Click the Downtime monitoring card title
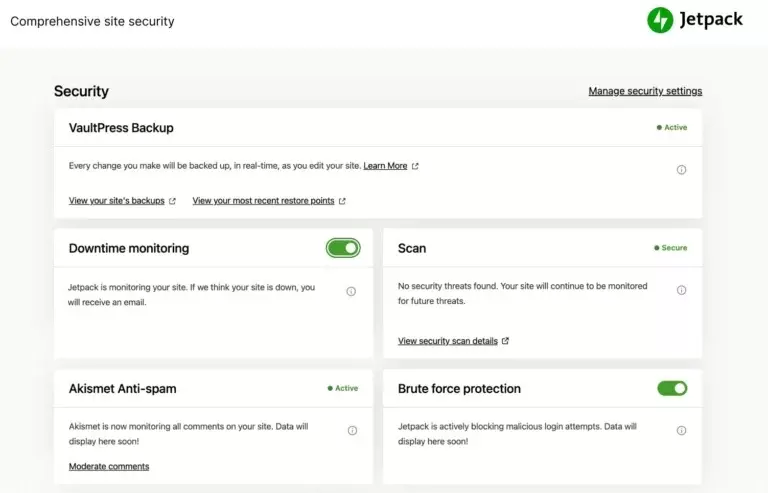This screenshot has height=493, width=768. [x=129, y=248]
